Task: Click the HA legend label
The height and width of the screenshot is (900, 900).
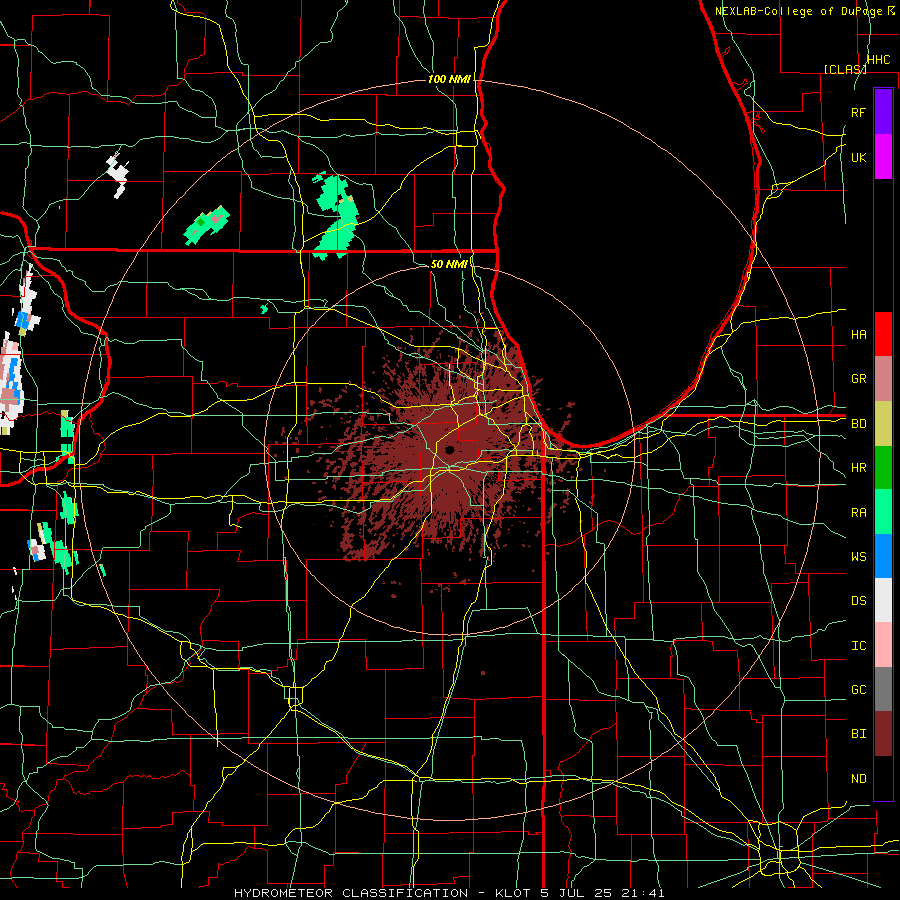Action: [x=858, y=335]
